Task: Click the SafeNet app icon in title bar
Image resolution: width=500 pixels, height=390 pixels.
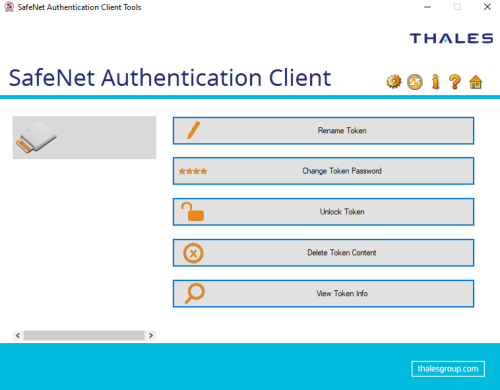Action: [x=9, y=7]
